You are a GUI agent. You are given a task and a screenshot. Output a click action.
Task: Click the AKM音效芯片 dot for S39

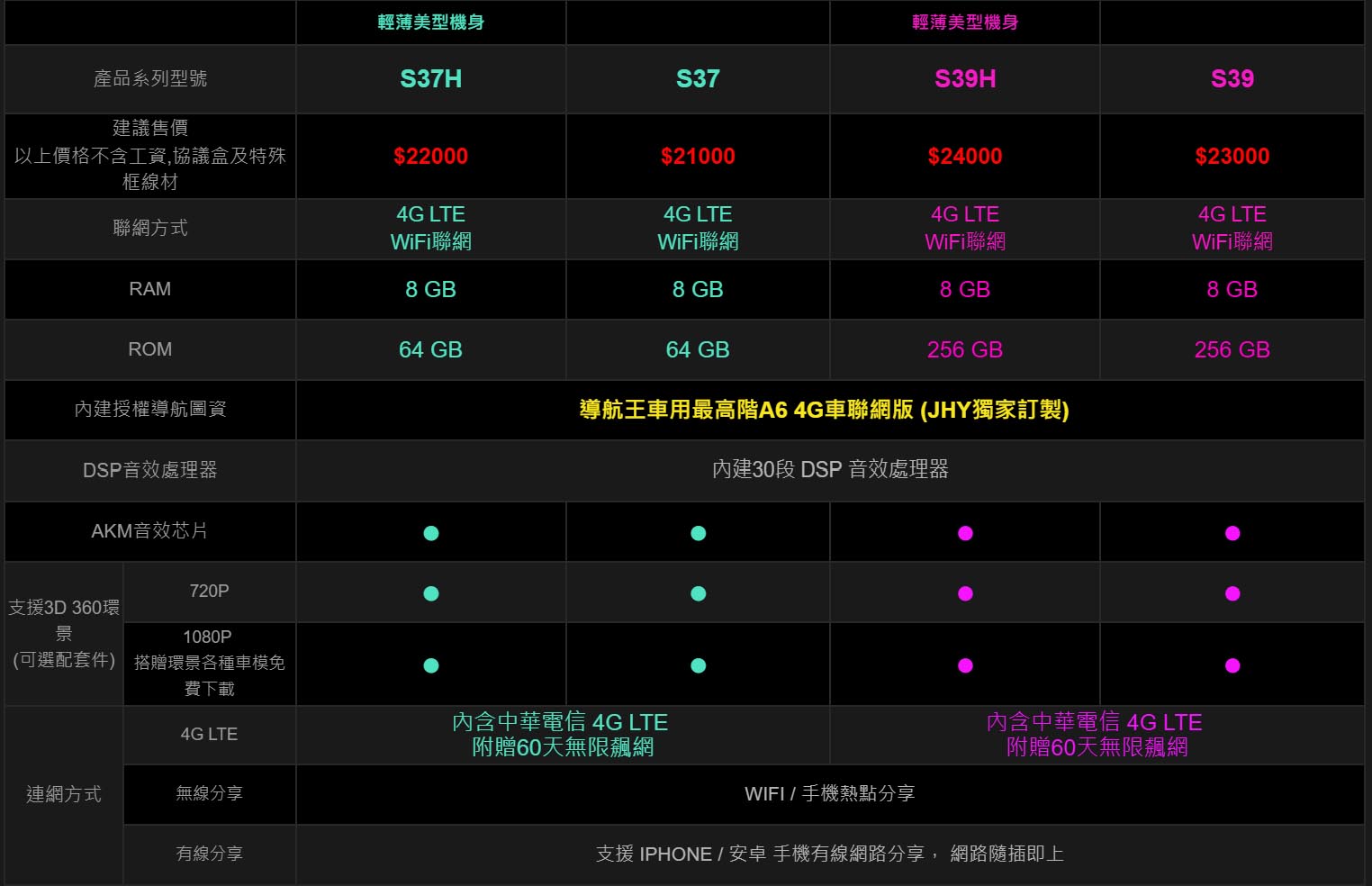pos(1232,533)
